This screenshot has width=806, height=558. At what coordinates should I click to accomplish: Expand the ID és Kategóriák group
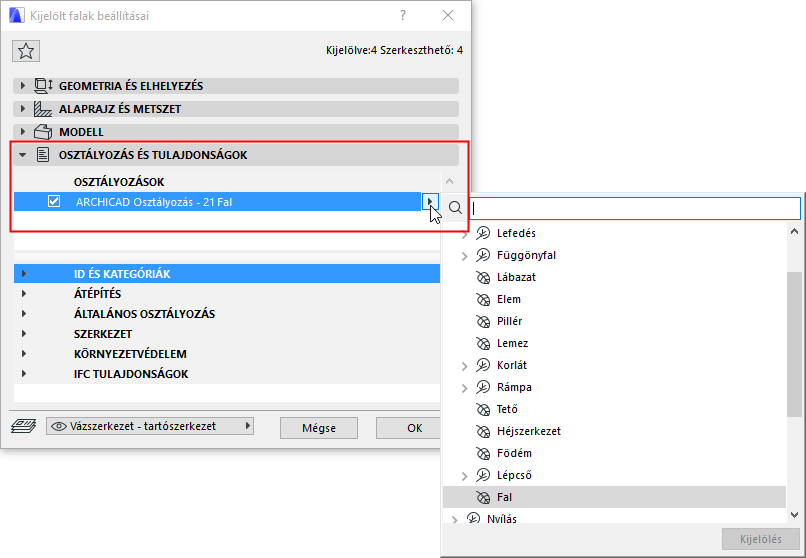pyautogui.click(x=24, y=274)
